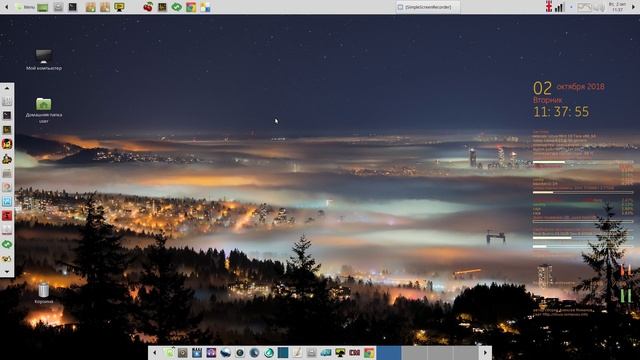
Task: Click the green circular sync icon in top panel
Action: (176, 7)
